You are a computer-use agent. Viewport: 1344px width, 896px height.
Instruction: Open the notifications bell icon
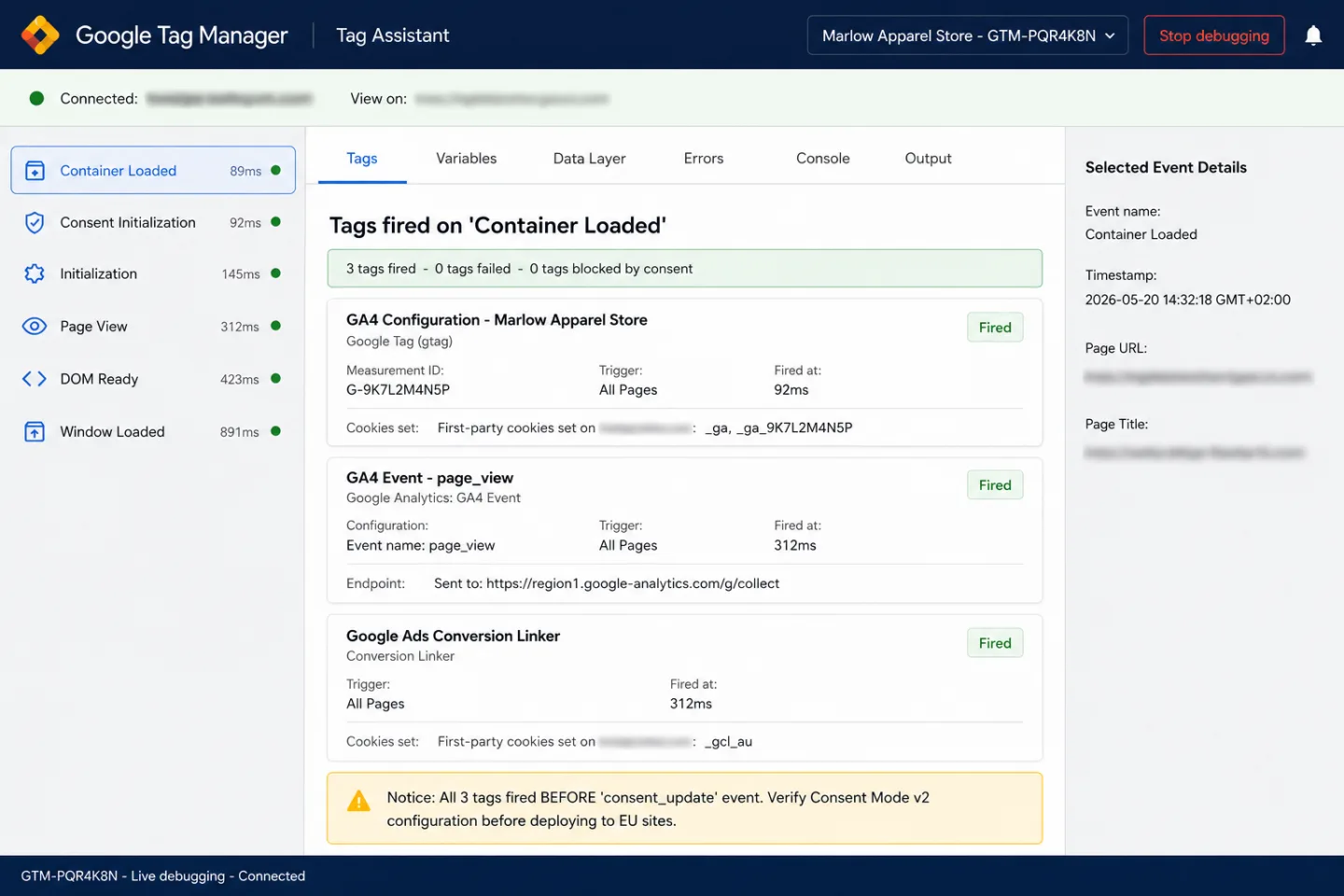coord(1313,35)
